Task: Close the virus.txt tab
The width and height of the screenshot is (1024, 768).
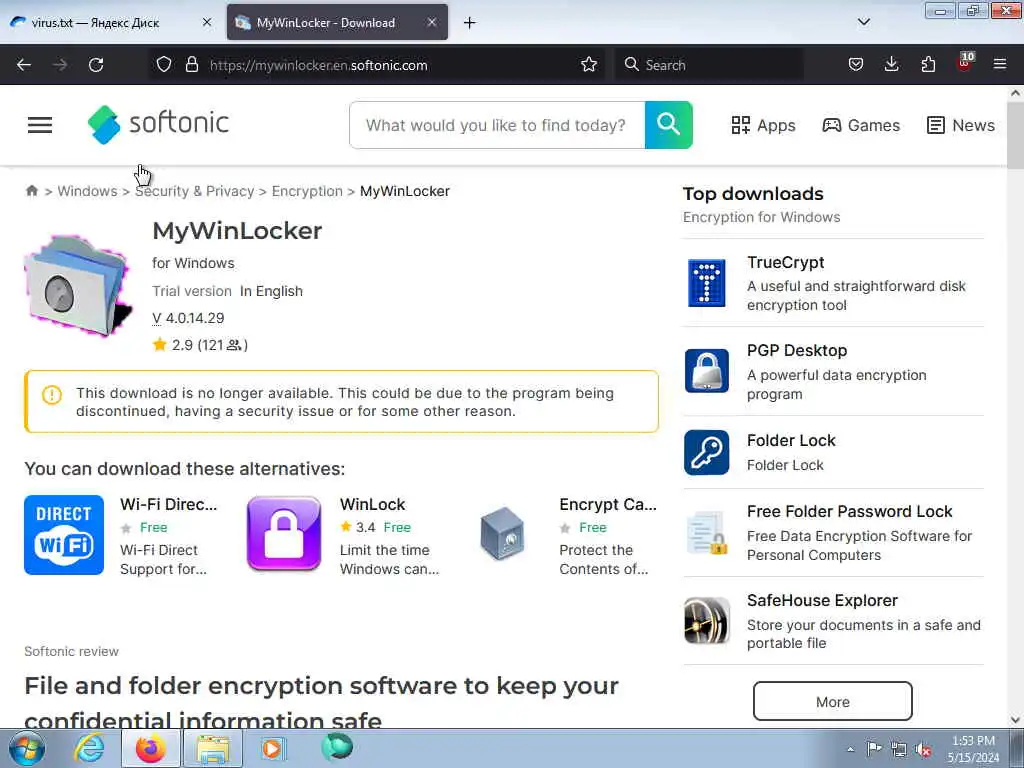Action: (x=207, y=22)
